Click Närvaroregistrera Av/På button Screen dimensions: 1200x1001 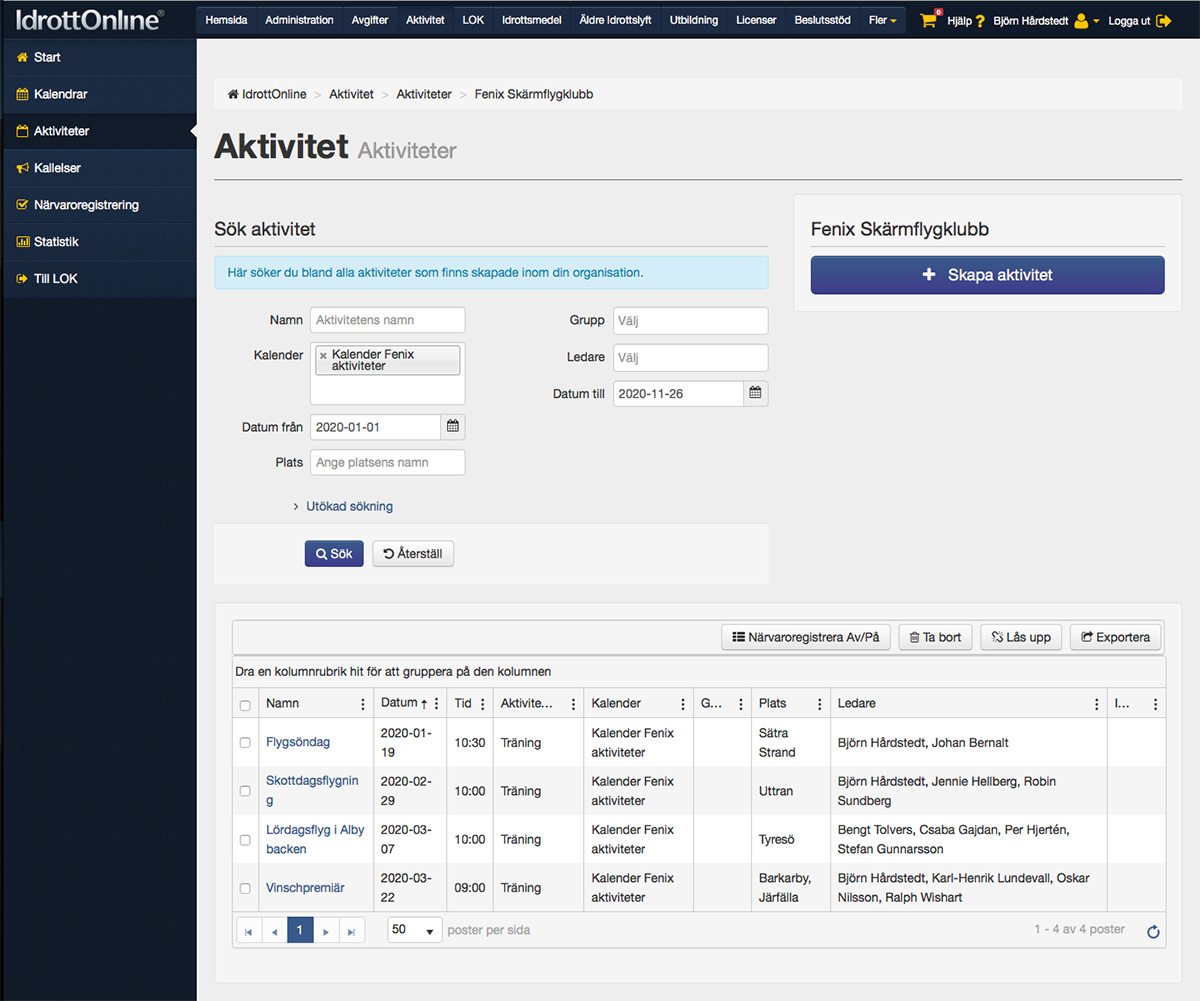(806, 637)
